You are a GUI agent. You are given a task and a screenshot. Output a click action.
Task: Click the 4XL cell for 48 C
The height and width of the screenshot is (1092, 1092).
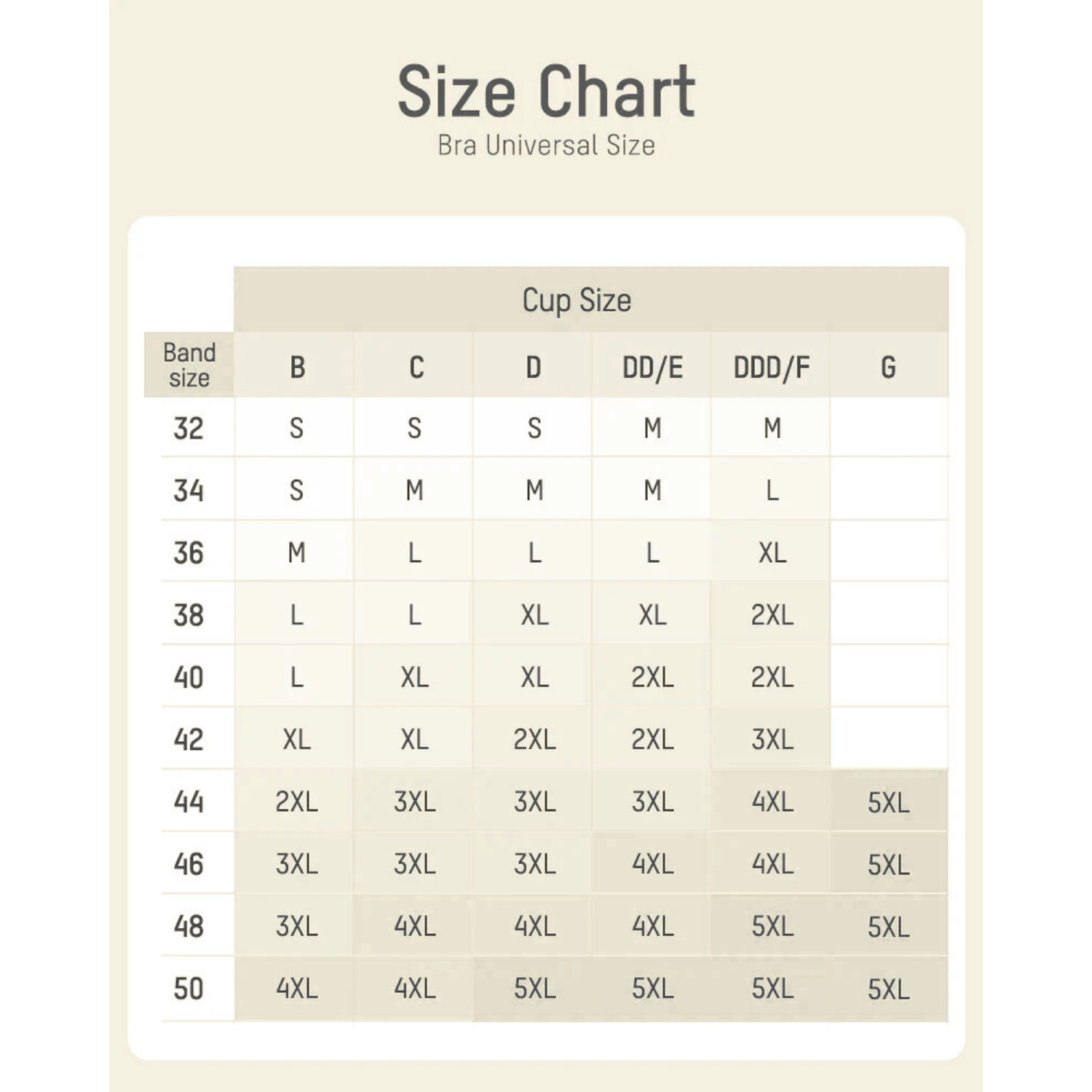pos(415,926)
